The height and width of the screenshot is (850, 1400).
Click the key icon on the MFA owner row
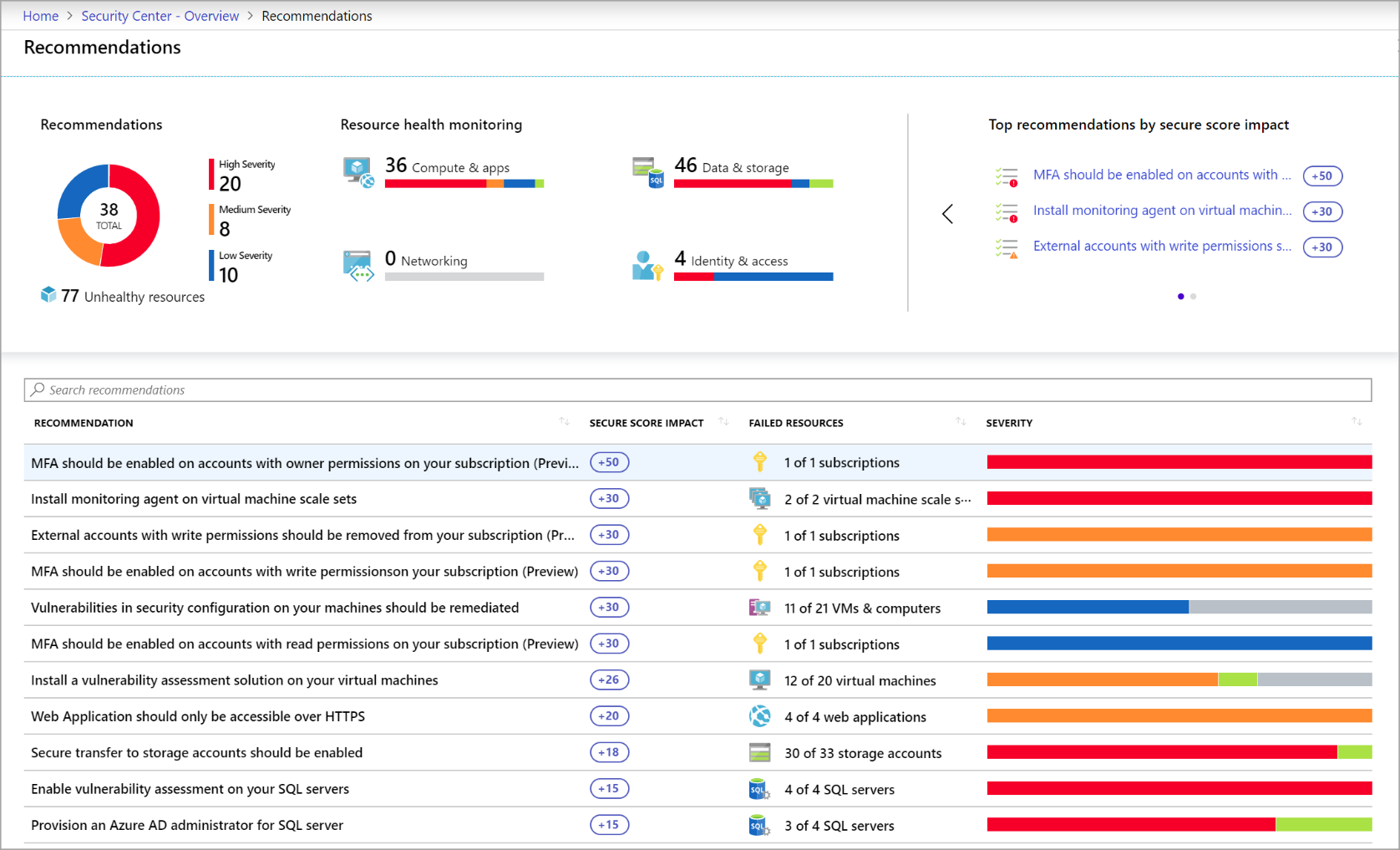point(760,461)
